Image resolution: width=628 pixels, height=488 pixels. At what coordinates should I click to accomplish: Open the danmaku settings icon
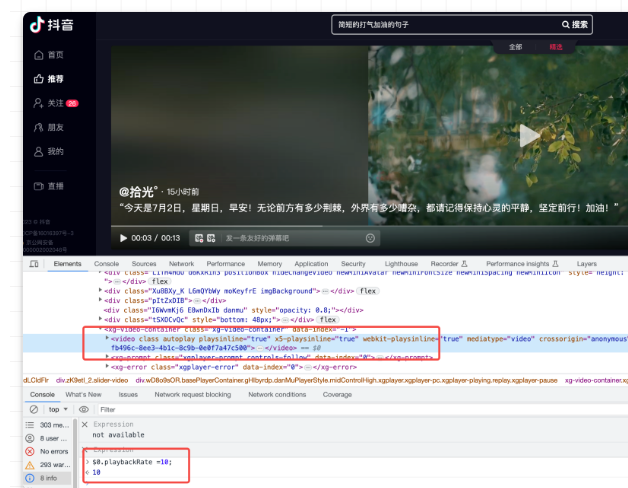pyautogui.click(x=211, y=238)
